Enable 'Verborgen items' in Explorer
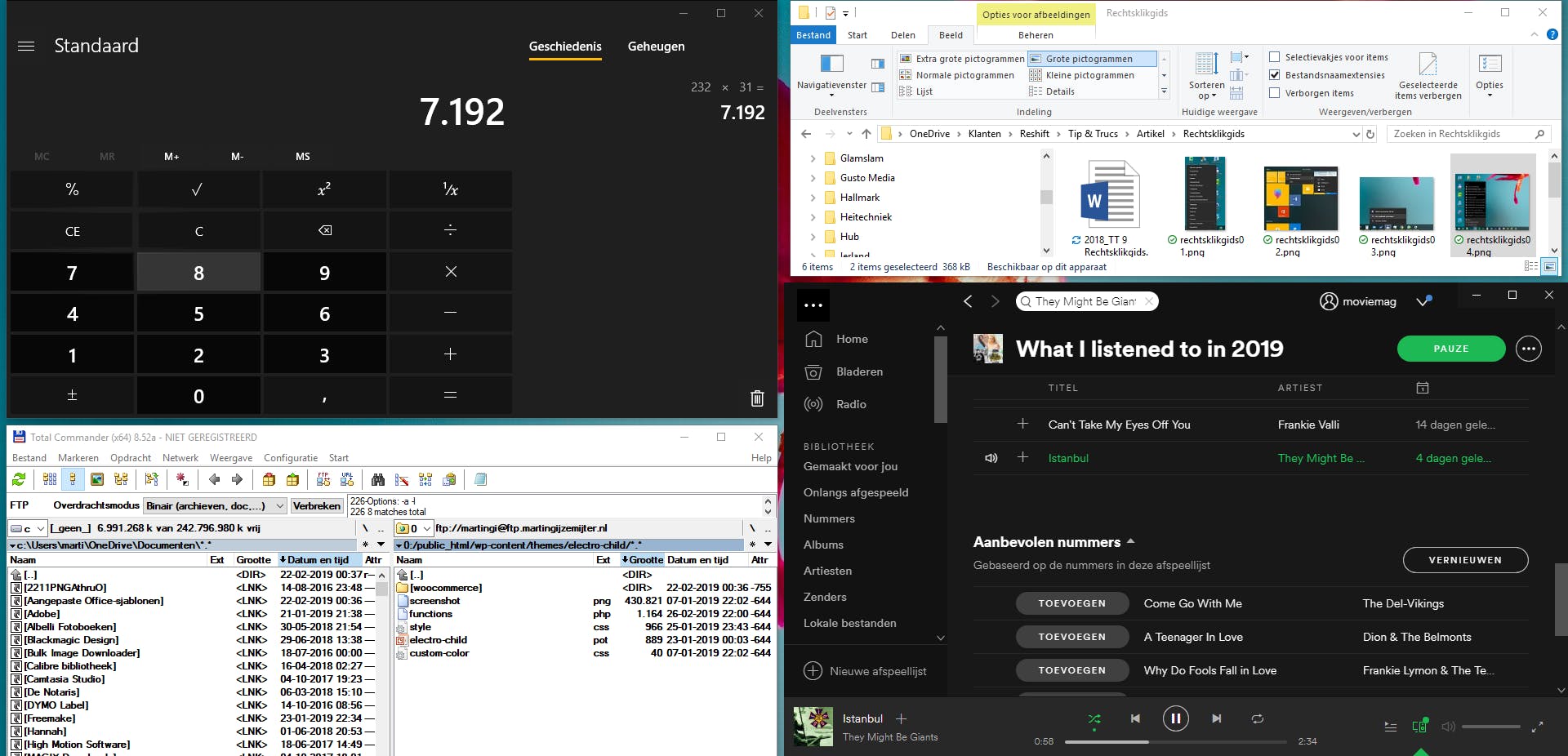The height and width of the screenshot is (756, 1568). [1274, 93]
